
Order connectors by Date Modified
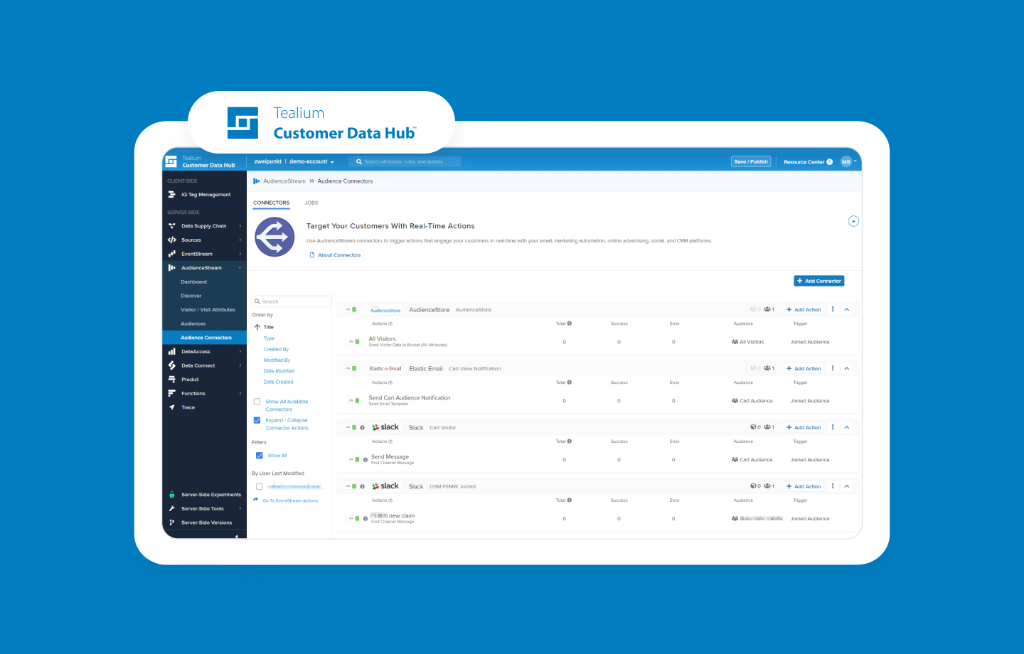(279, 371)
